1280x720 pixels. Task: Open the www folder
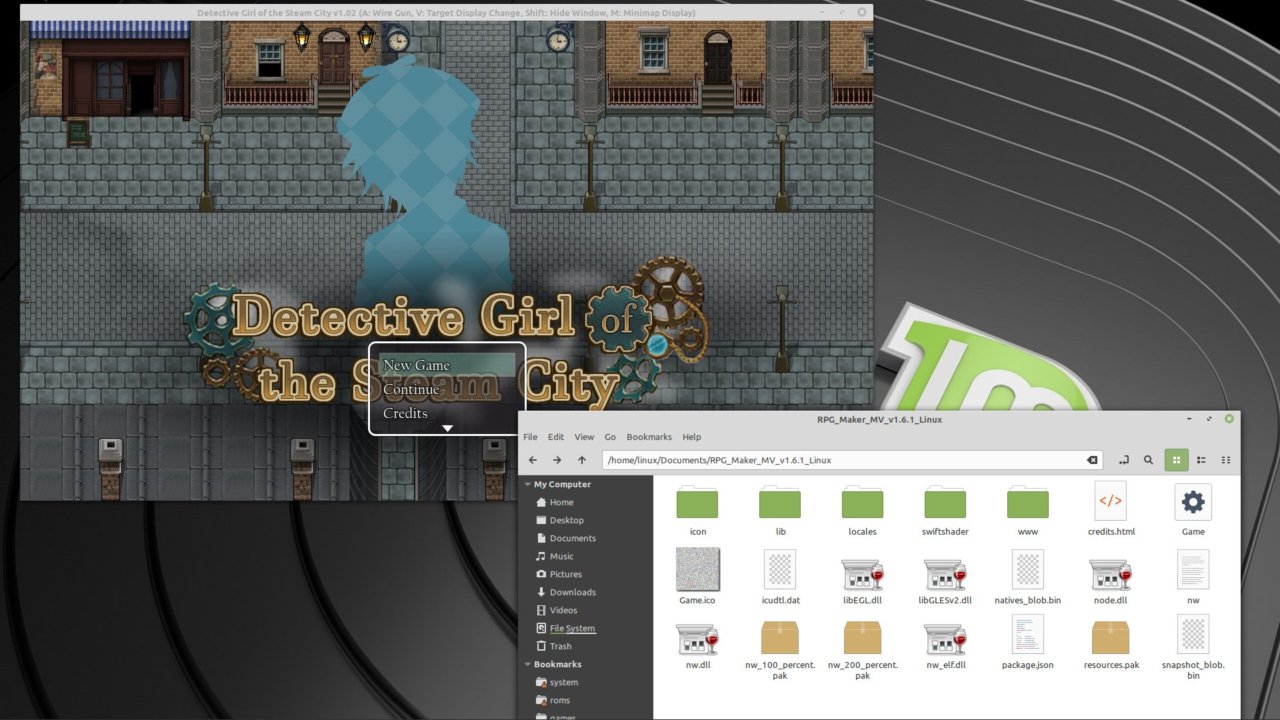click(1027, 503)
